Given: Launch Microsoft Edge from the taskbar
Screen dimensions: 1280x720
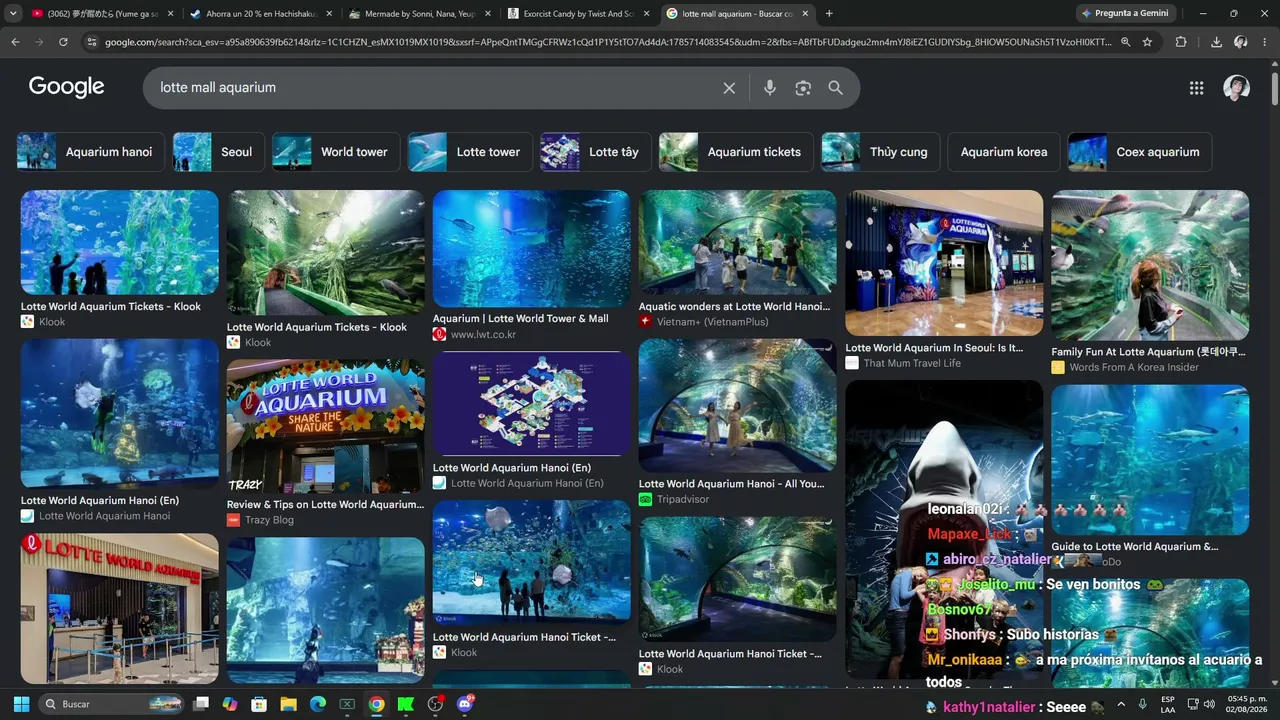Looking at the screenshot, I should point(318,704).
